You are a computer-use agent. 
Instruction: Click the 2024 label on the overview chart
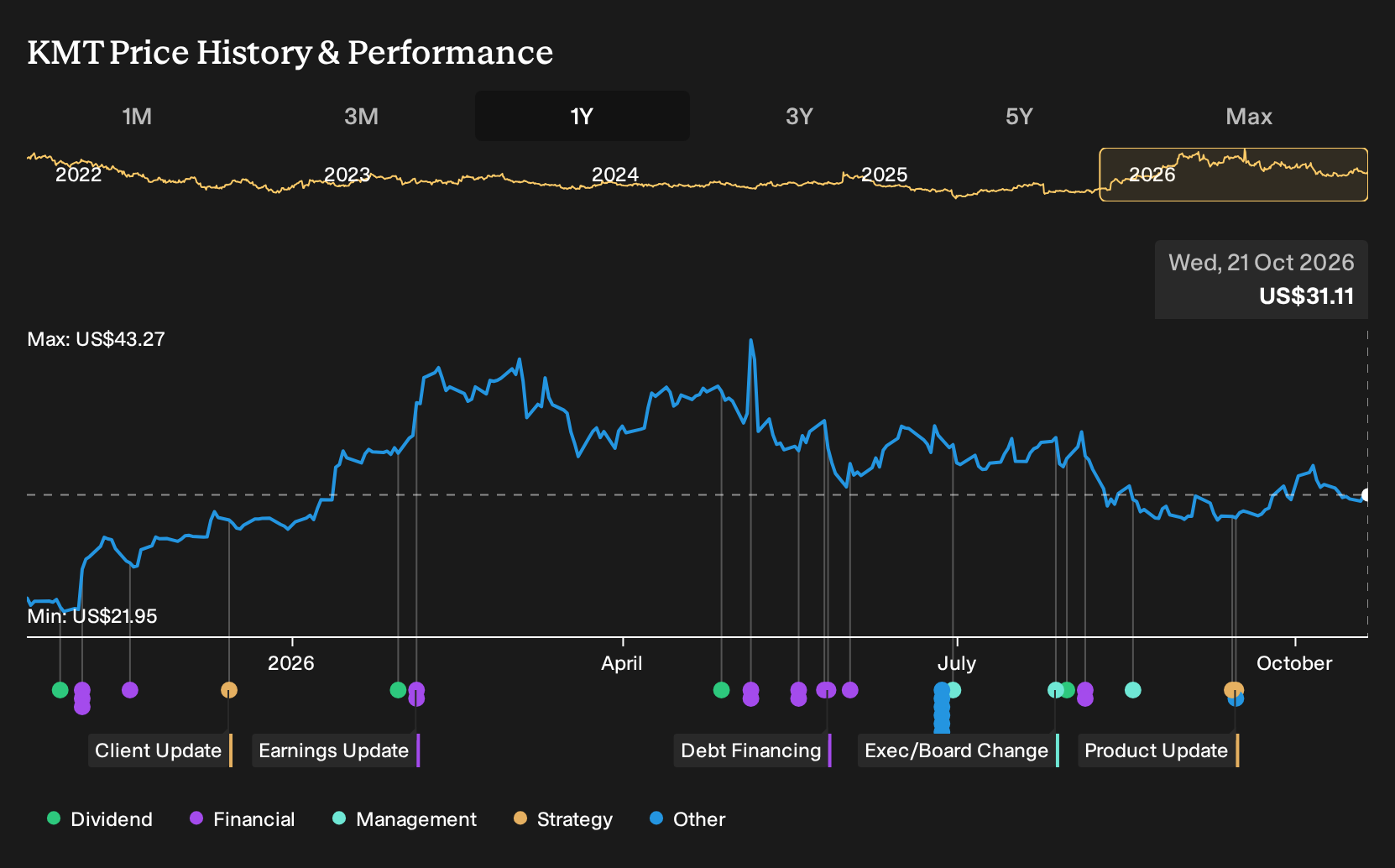(615, 175)
